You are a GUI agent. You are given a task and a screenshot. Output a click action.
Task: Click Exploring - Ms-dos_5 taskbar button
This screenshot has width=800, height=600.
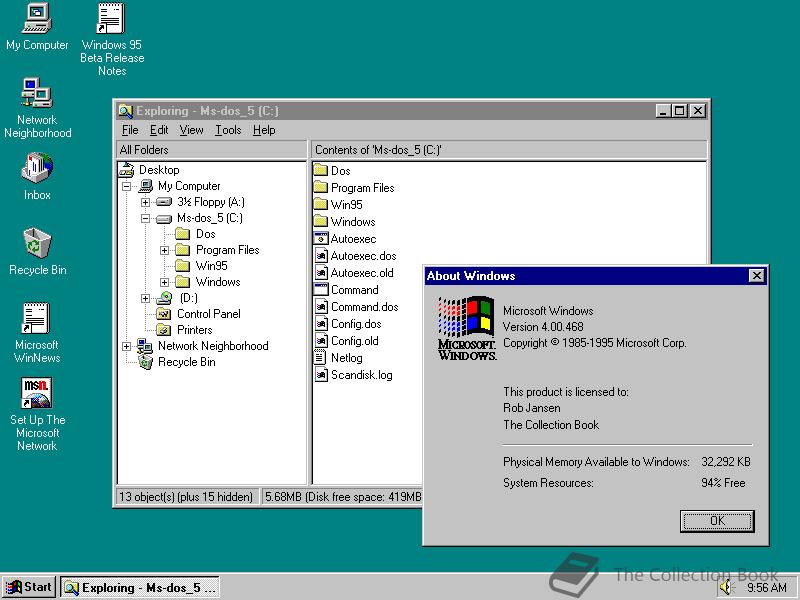pyautogui.click(x=140, y=588)
